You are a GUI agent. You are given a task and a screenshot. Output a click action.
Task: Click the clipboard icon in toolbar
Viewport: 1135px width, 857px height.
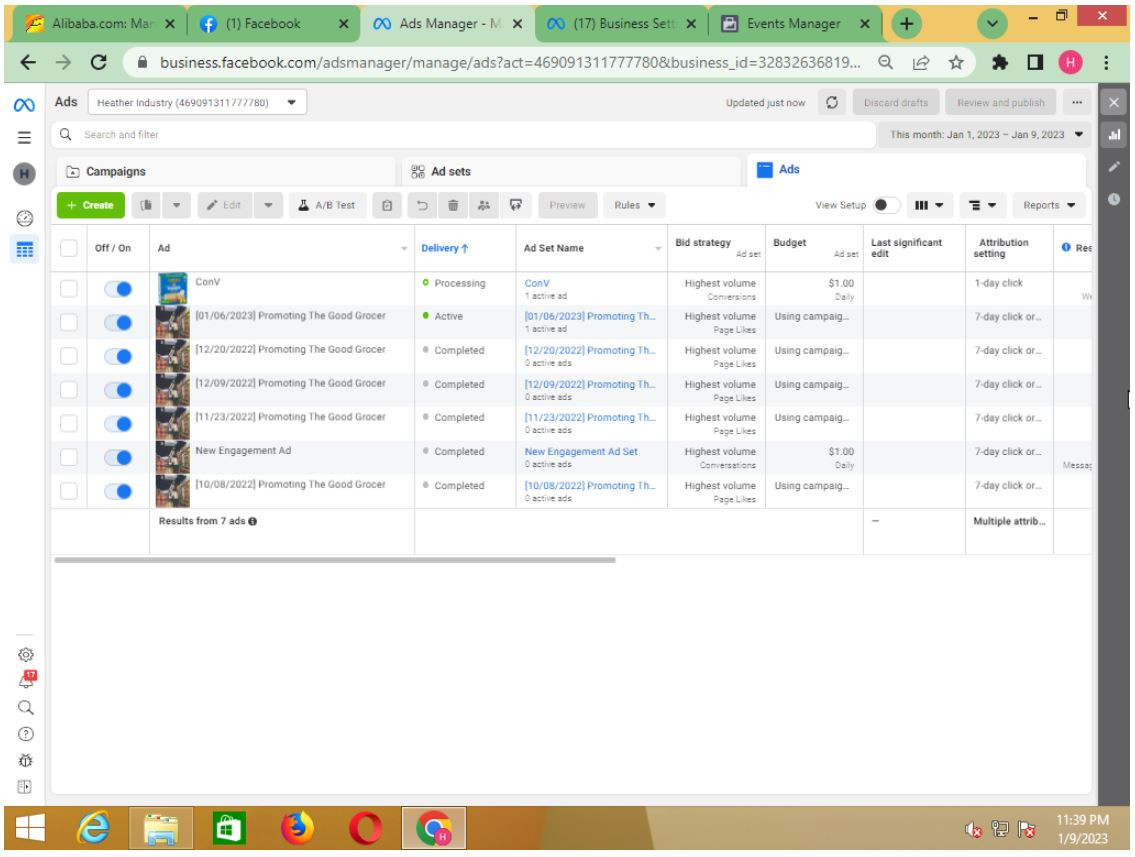pos(387,206)
